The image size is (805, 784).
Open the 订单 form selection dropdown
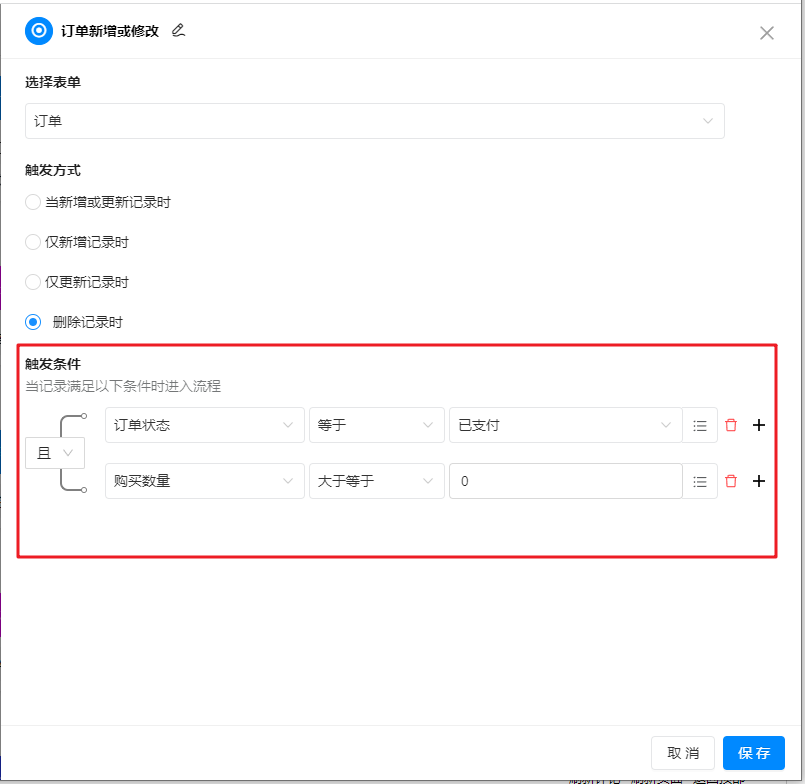pos(374,121)
